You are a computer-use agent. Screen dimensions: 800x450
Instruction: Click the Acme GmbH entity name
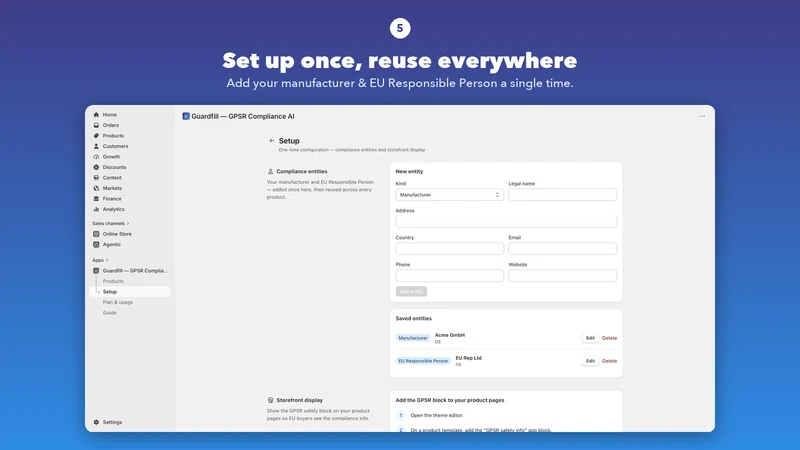pos(449,335)
